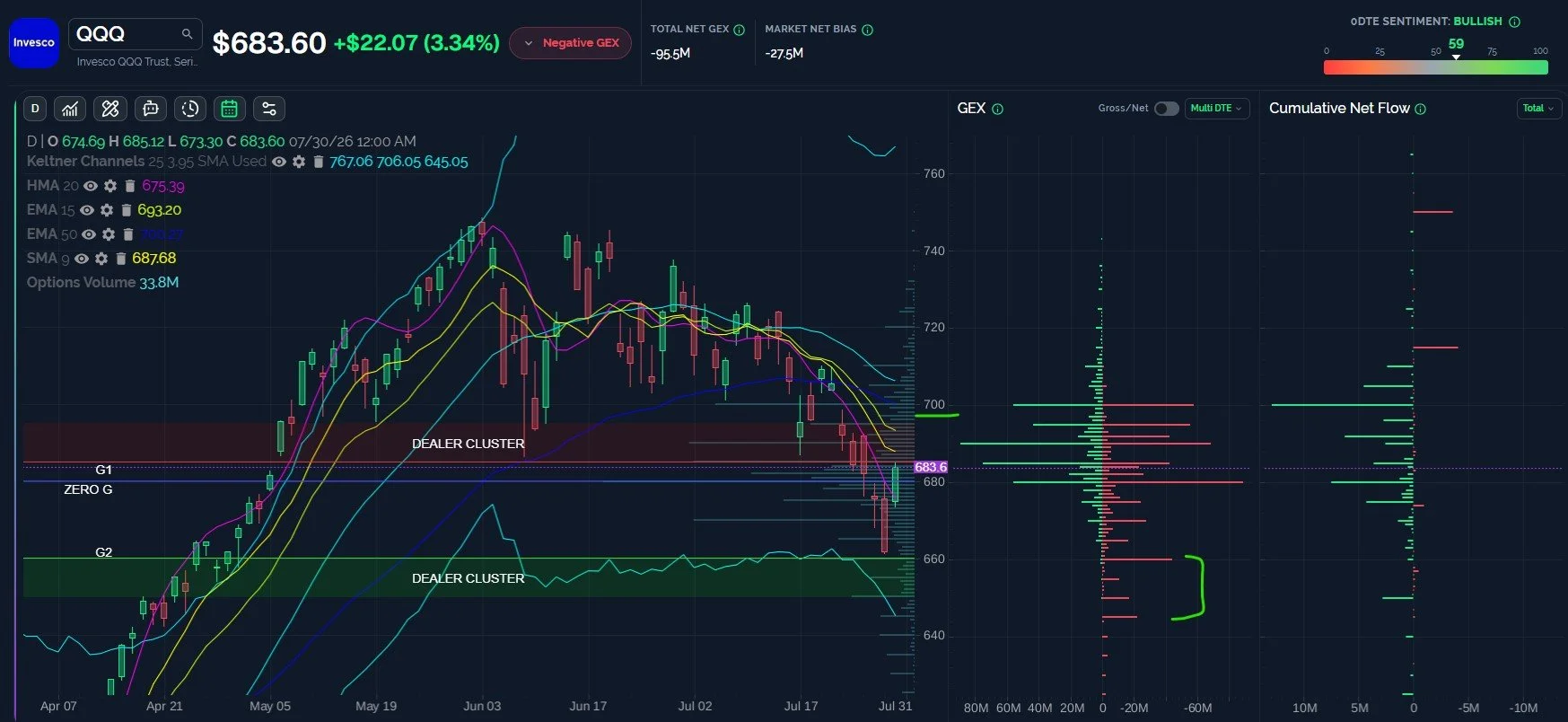
Task: Show info for GEX panel
Action: pyautogui.click(x=998, y=109)
